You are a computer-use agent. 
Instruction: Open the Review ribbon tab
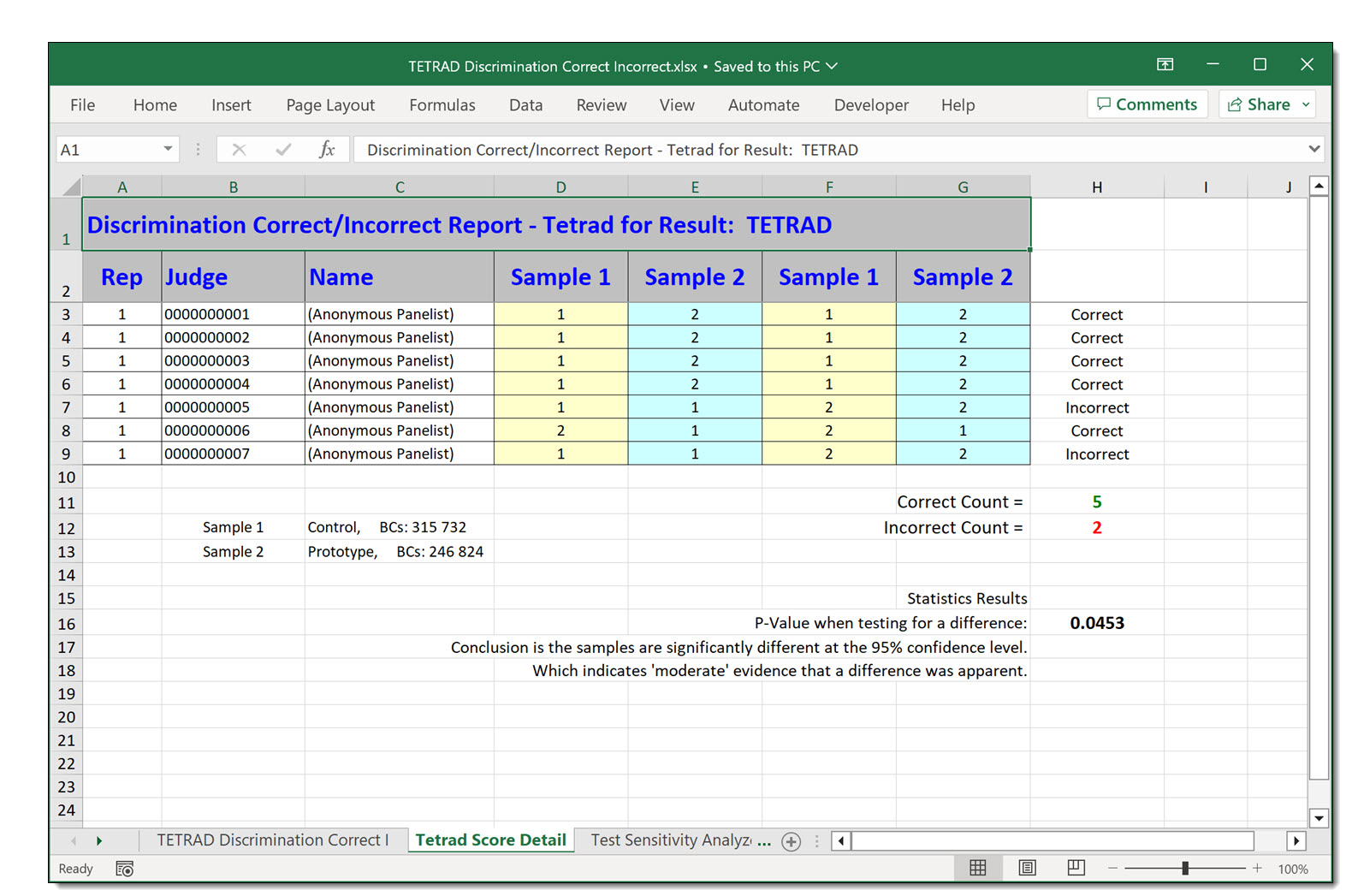point(601,105)
